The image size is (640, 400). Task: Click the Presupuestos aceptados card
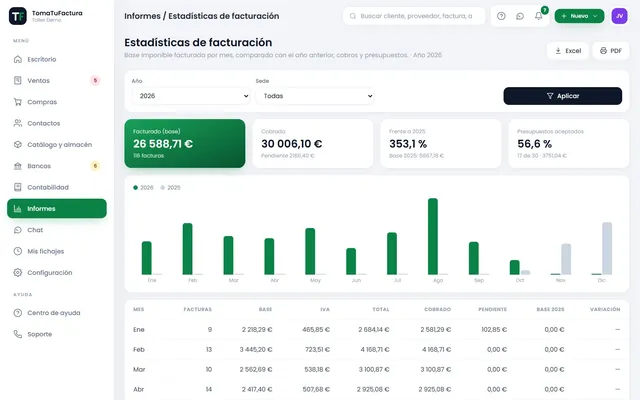click(569, 143)
